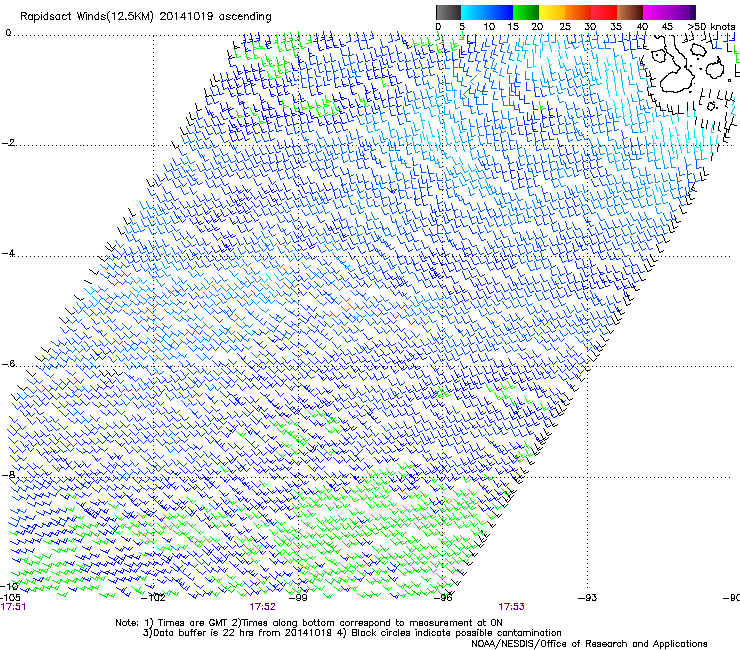Click the '35' legend scale value
The height and width of the screenshot is (650, 740).
(x=616, y=27)
